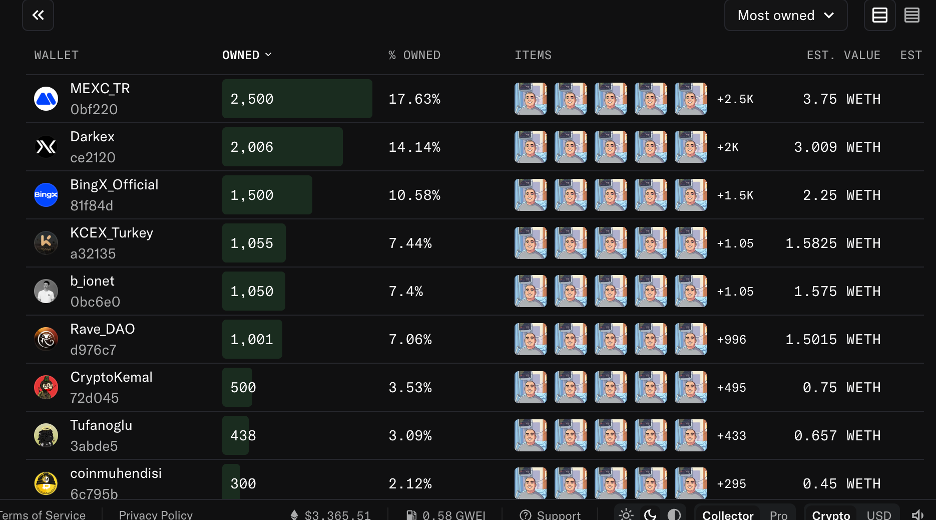Switch currency display to USD

tap(879, 515)
